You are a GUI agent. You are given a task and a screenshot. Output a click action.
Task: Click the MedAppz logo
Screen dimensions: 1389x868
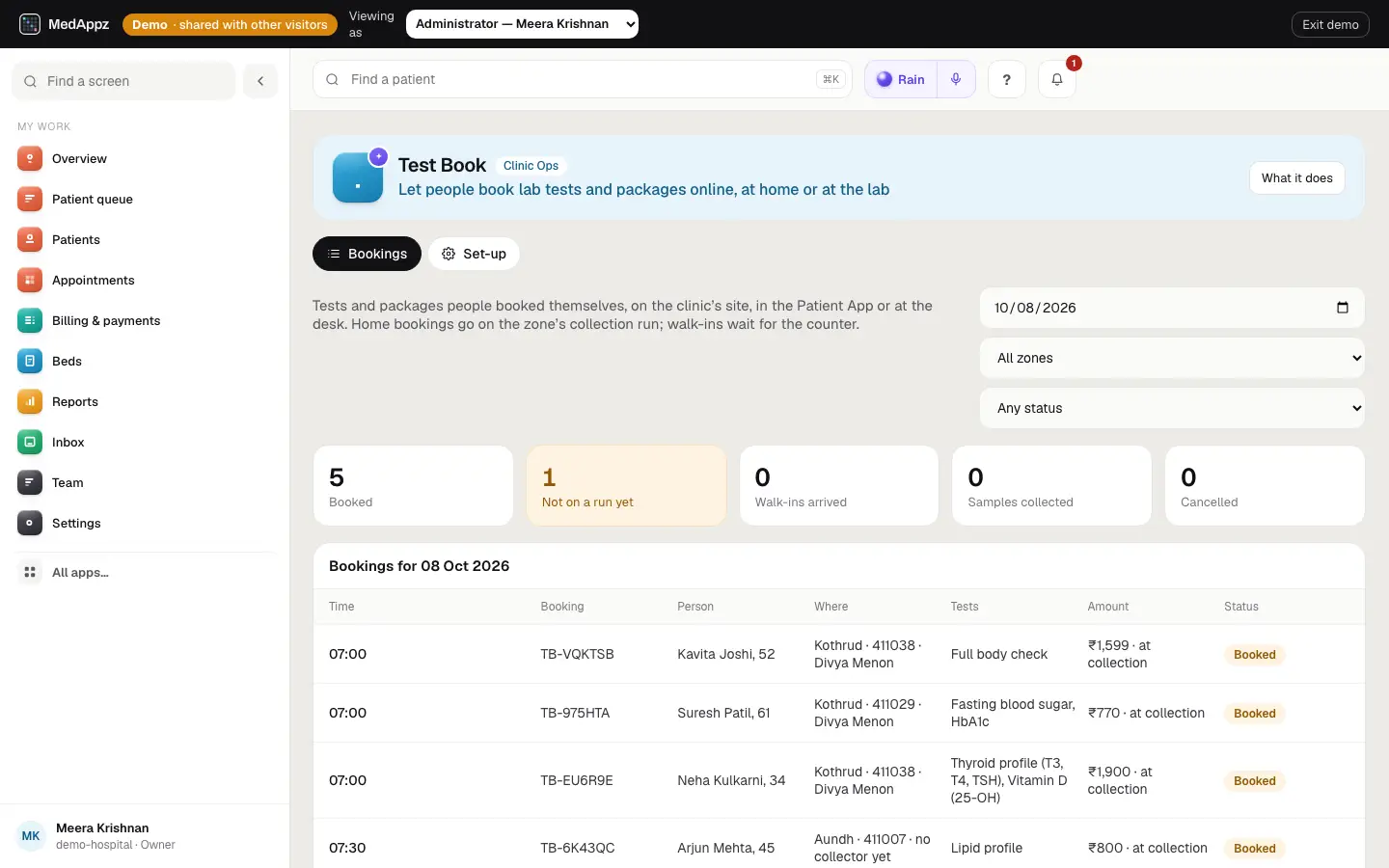[65, 24]
